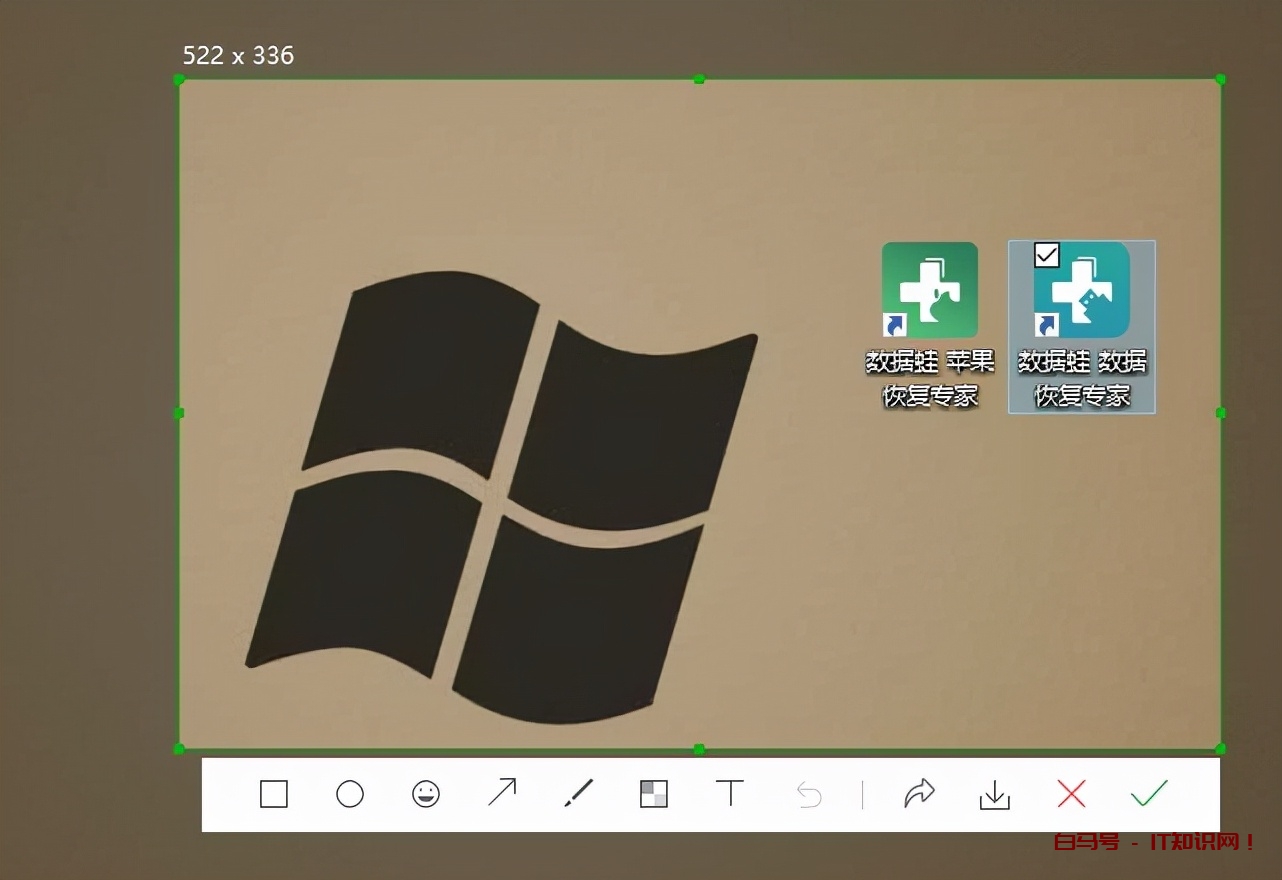Undo the last annotation
Screen dimensions: 1282x880
[808, 795]
